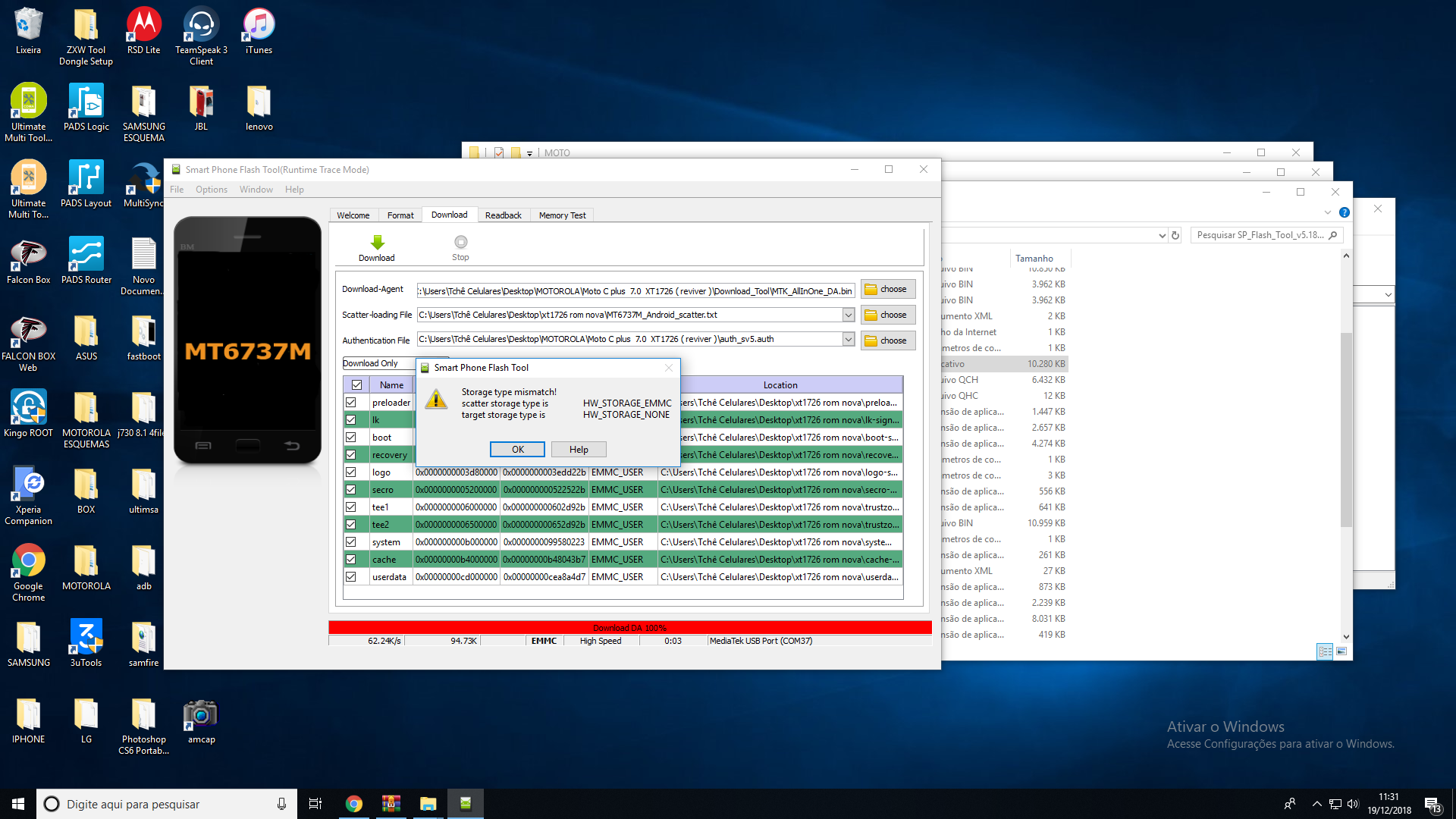Click the red Download DA progress bar

pos(629,628)
